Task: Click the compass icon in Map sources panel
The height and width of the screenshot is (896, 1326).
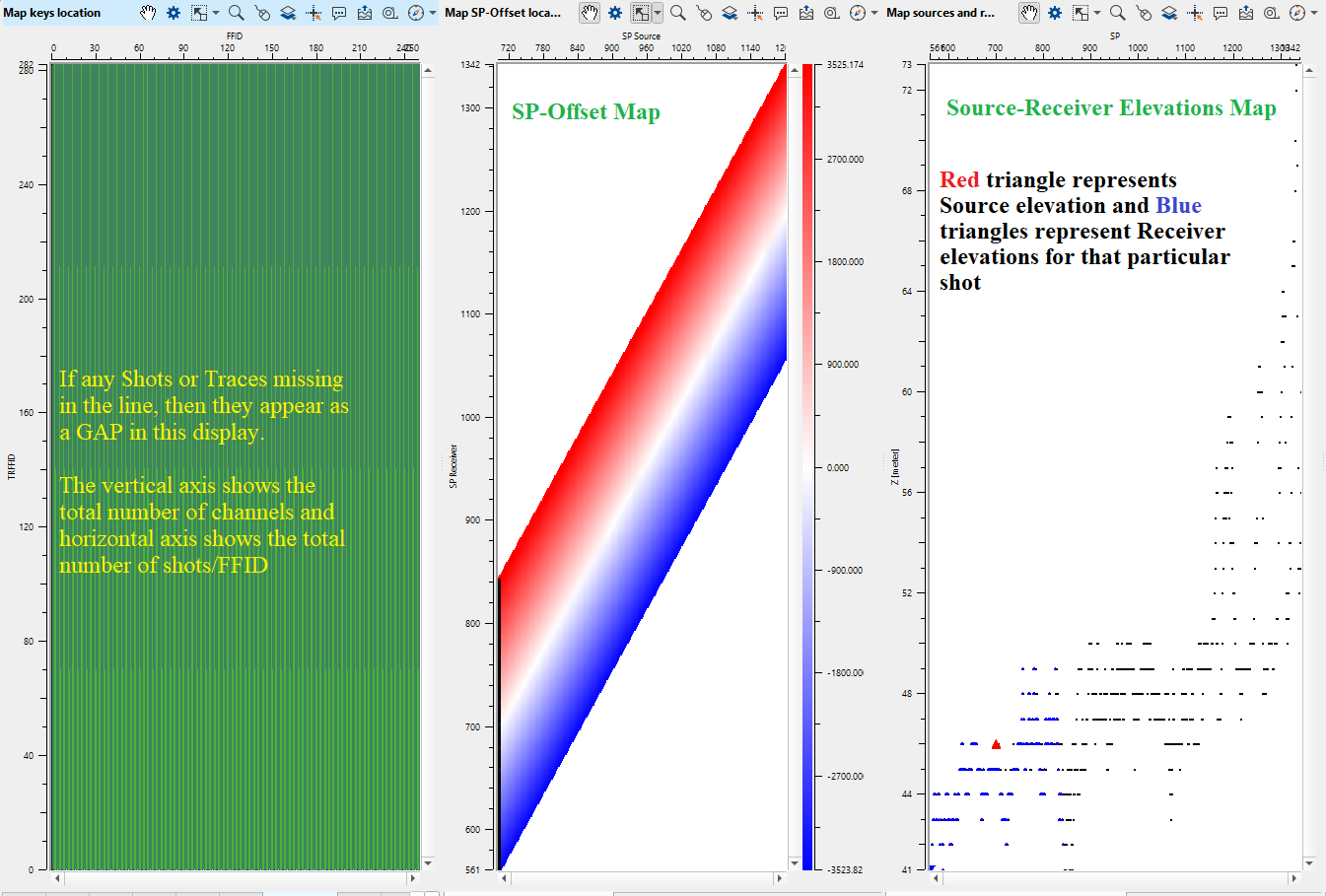Action: [x=1297, y=13]
